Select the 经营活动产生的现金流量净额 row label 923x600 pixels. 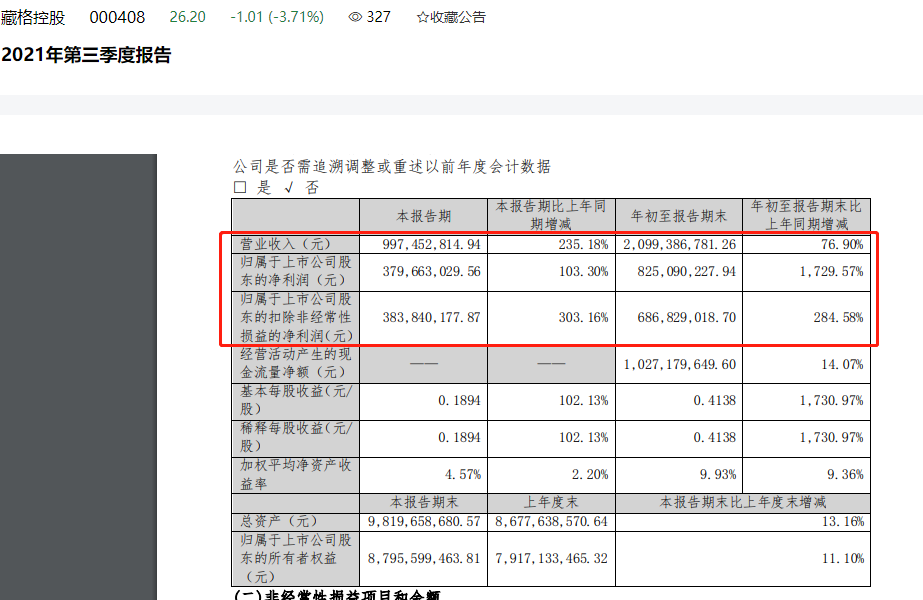pos(294,364)
